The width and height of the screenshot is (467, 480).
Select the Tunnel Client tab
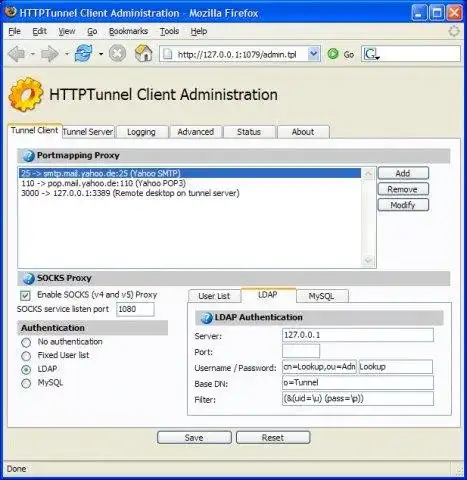(35, 130)
